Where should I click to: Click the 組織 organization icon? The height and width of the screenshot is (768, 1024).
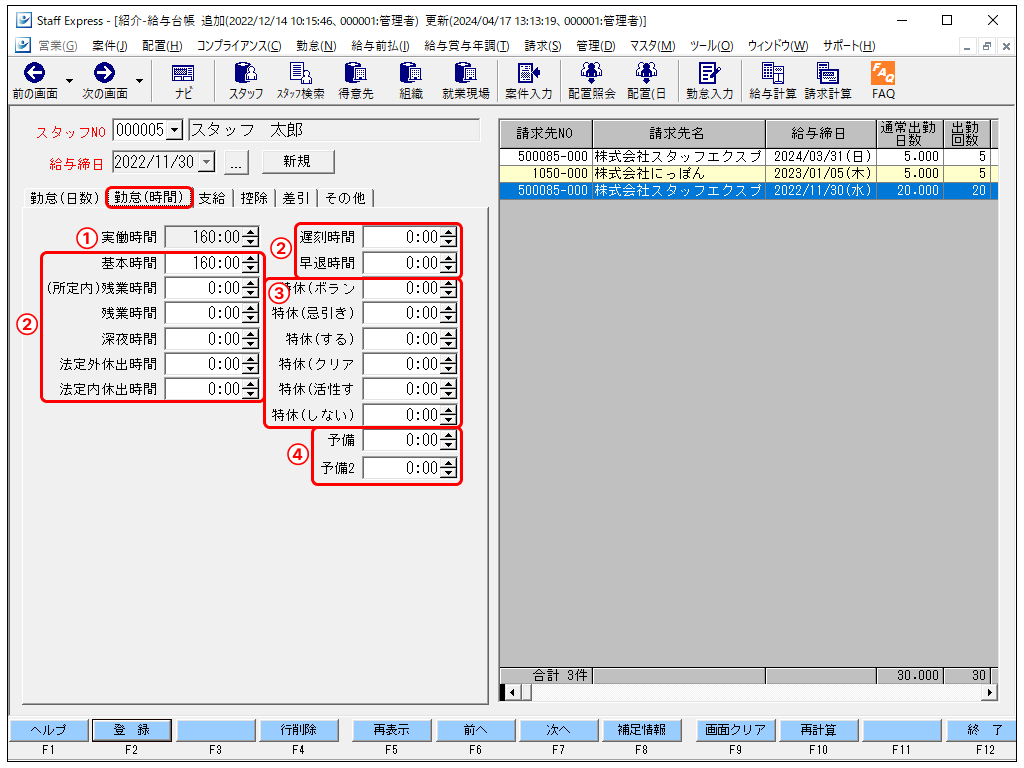(409, 80)
